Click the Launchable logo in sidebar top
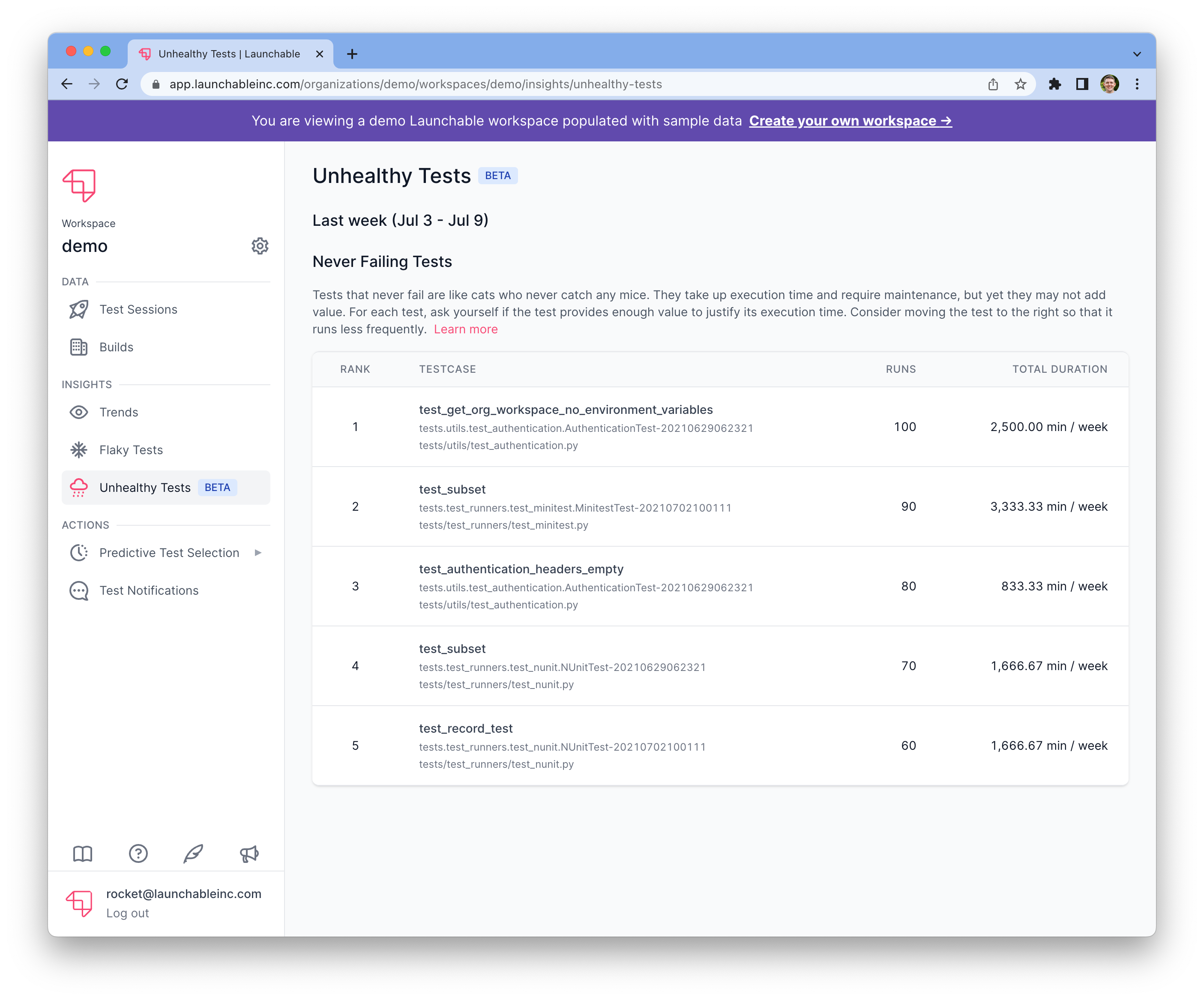The width and height of the screenshot is (1204, 1000). (x=79, y=185)
